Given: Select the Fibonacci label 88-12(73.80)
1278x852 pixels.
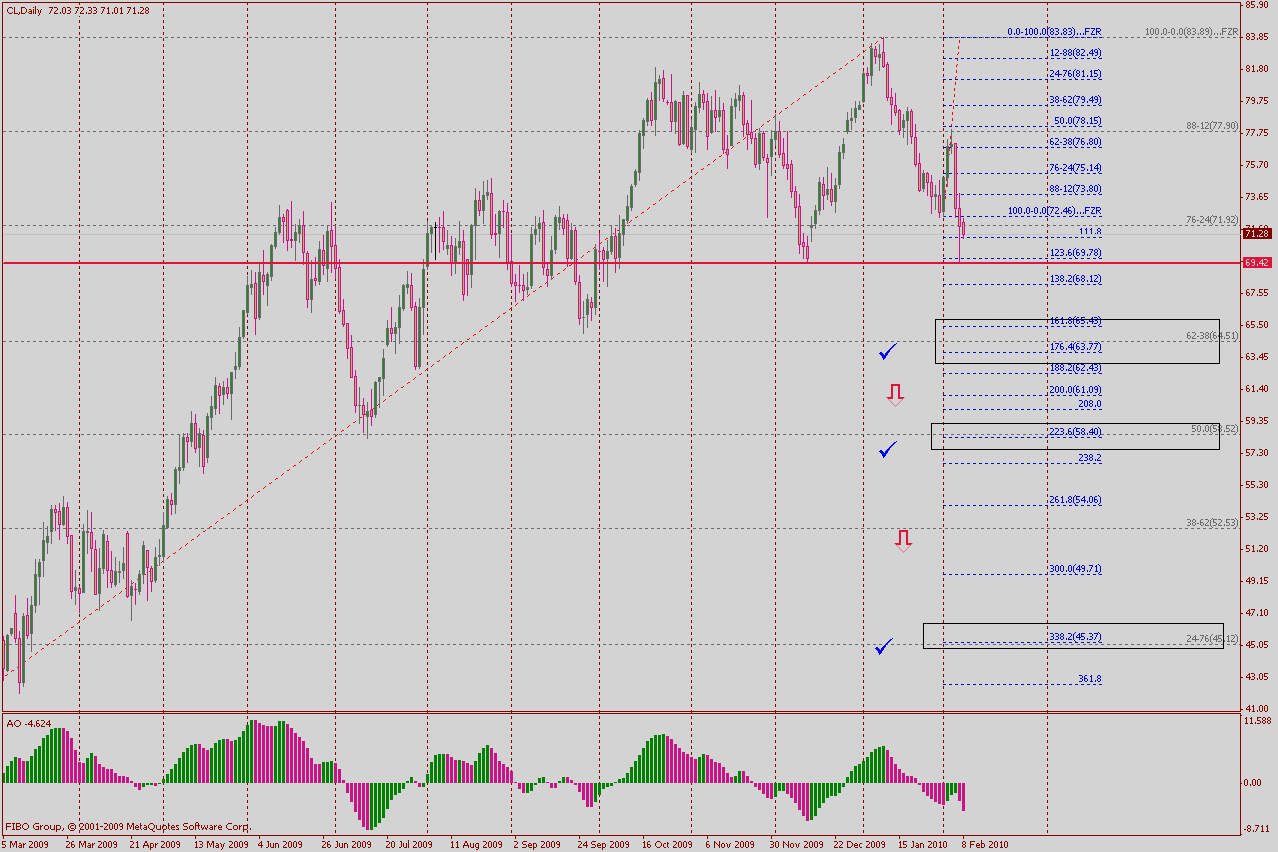Looking at the screenshot, I should click(1075, 189).
